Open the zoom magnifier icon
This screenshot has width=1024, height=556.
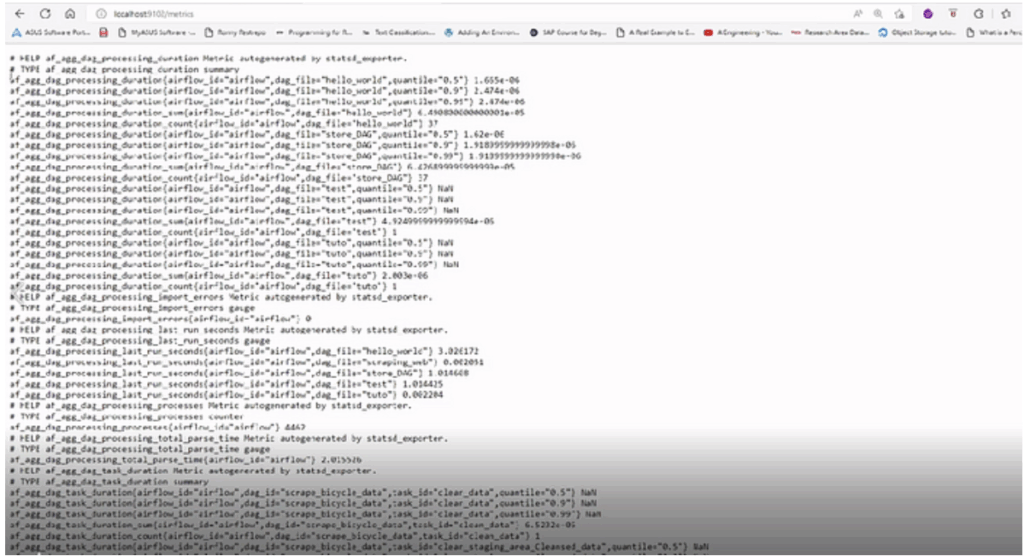coord(878,14)
